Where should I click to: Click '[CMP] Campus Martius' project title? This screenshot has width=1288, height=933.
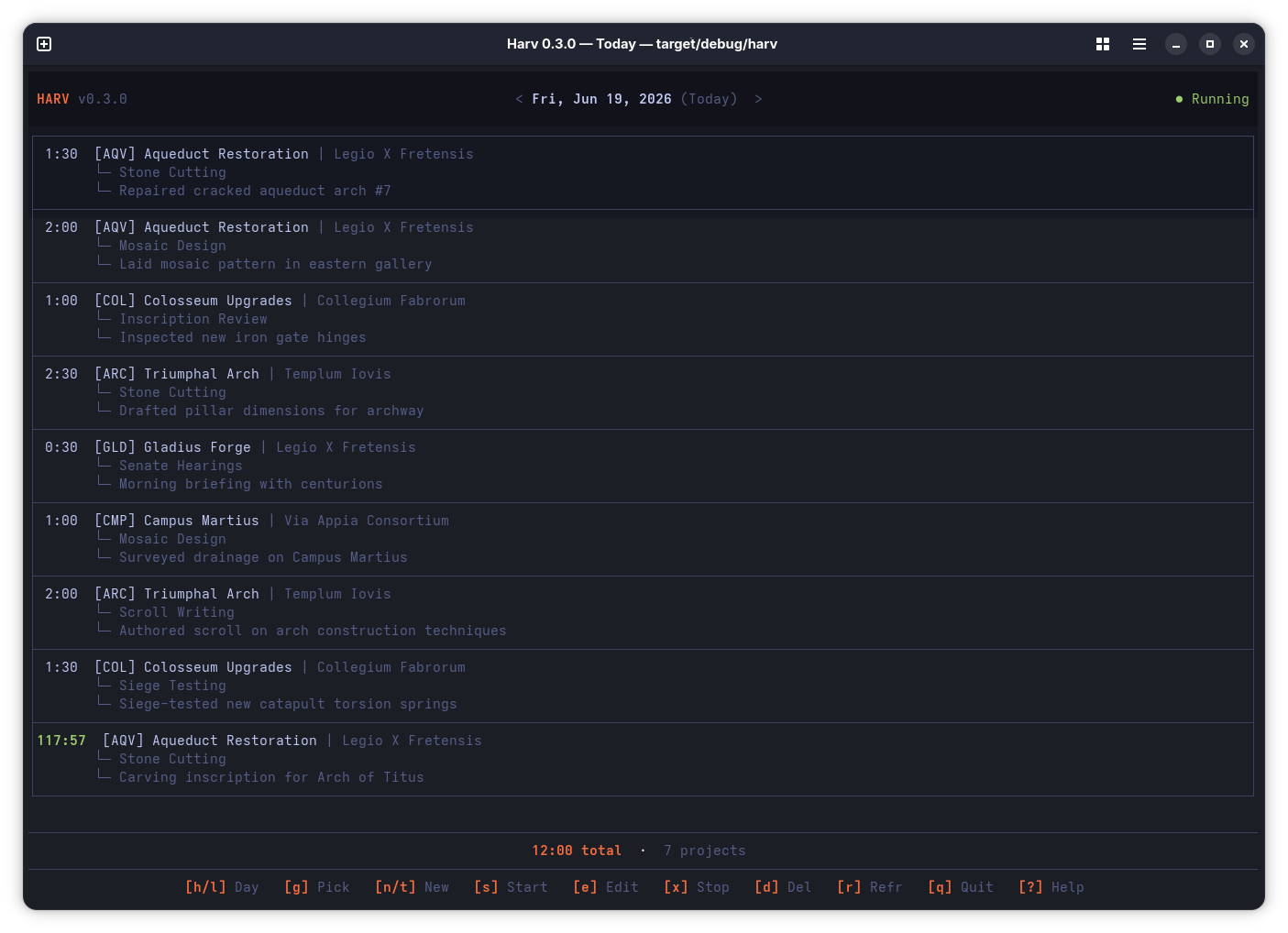coord(177,521)
